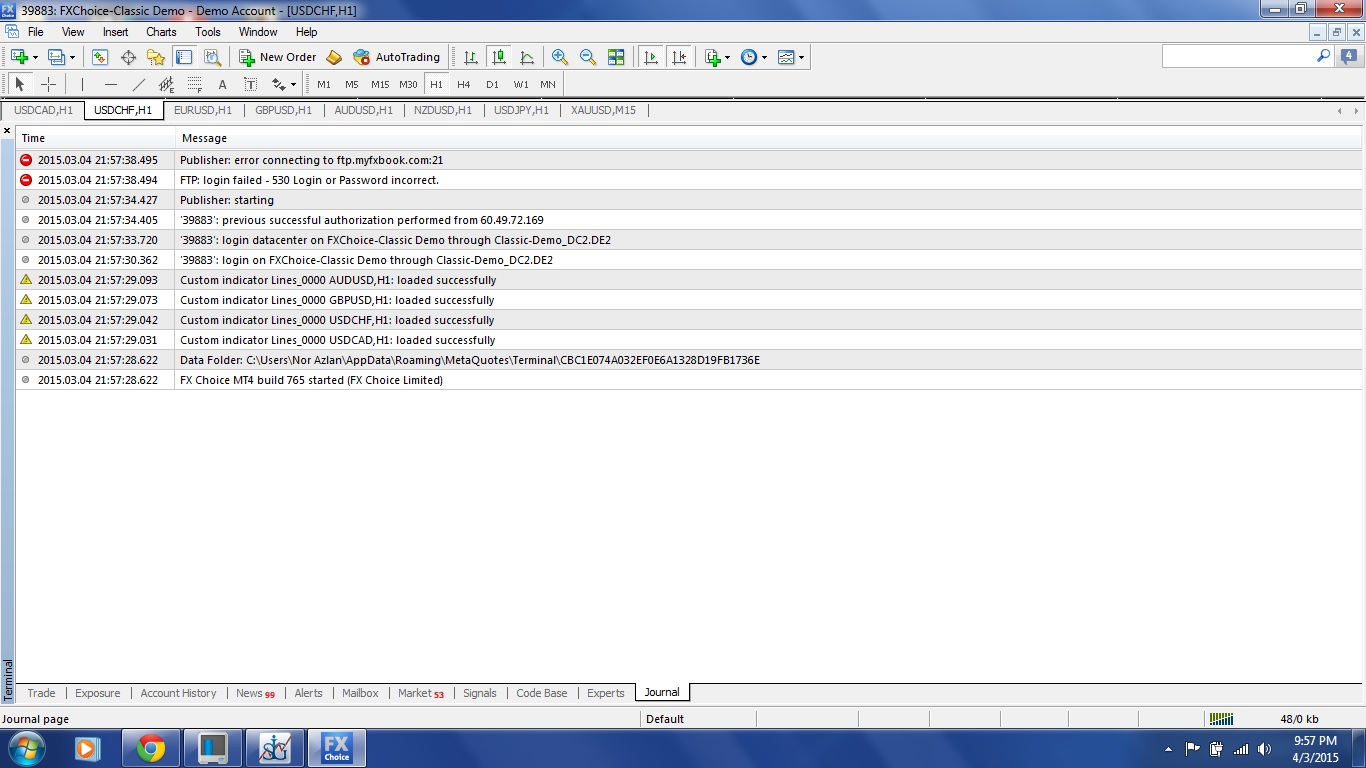Click the connection status bars indicator

pos(1221,718)
